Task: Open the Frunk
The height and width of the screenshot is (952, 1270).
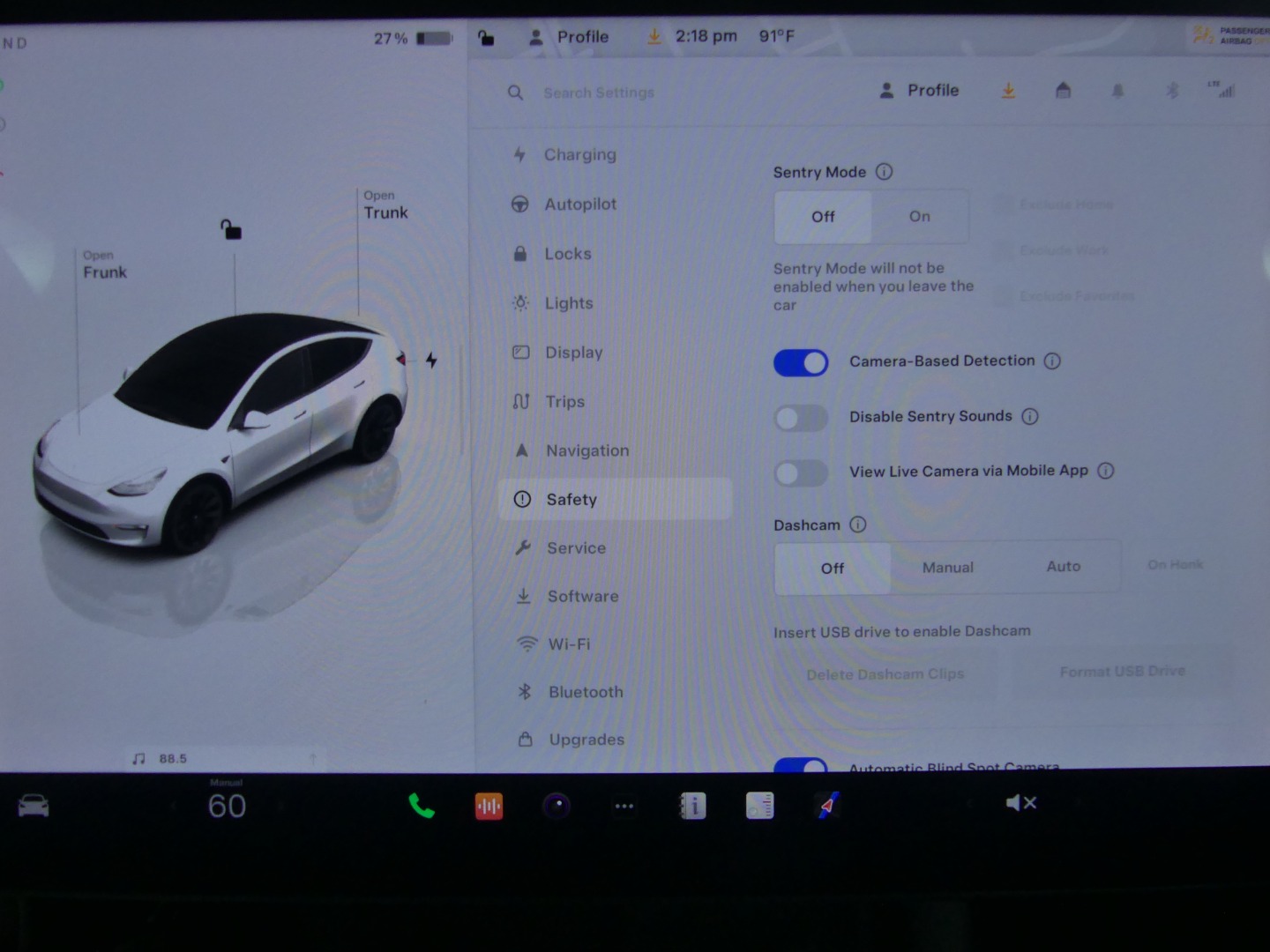Action: pos(105,265)
